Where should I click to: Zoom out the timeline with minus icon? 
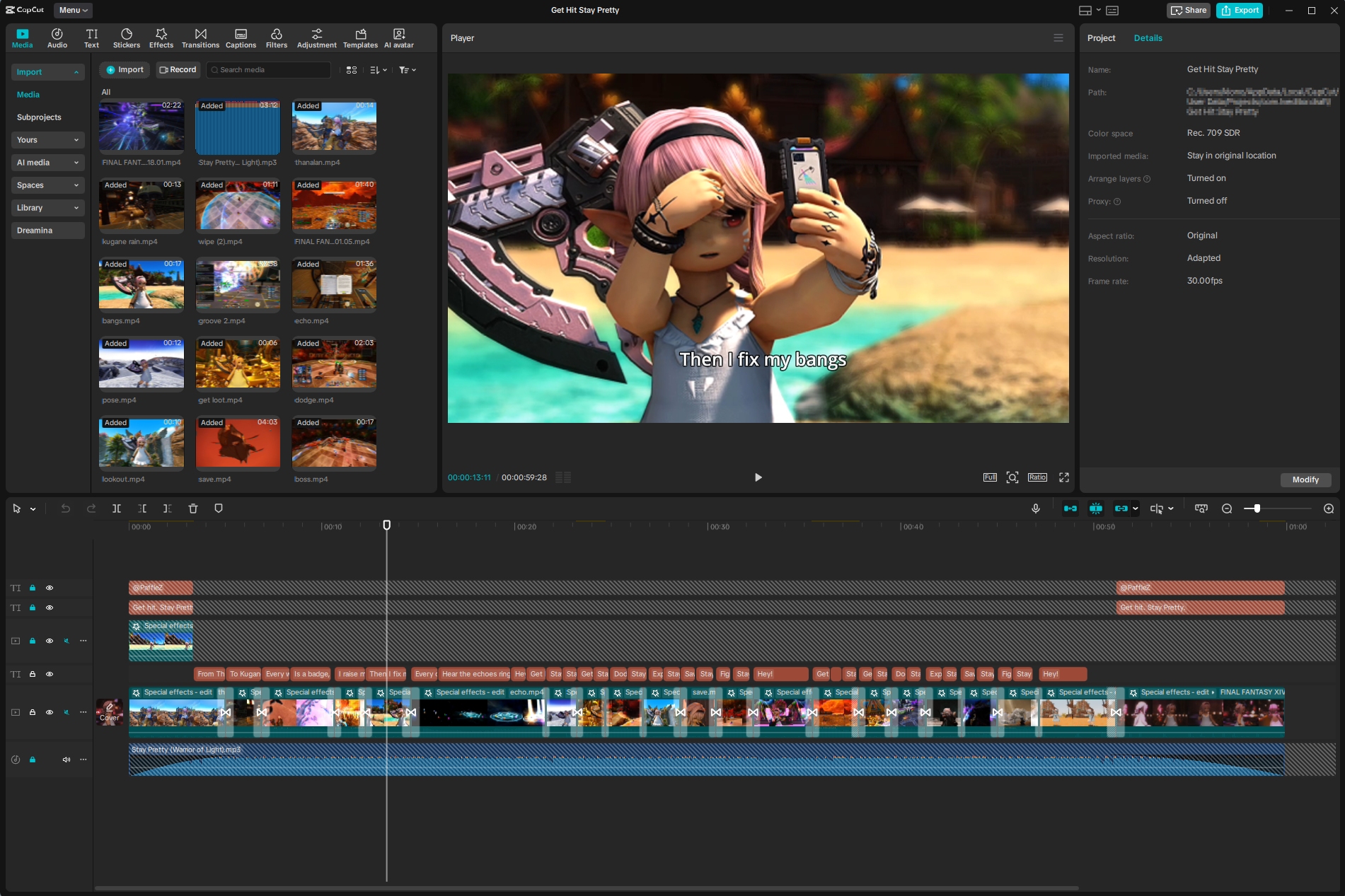pyautogui.click(x=1227, y=508)
